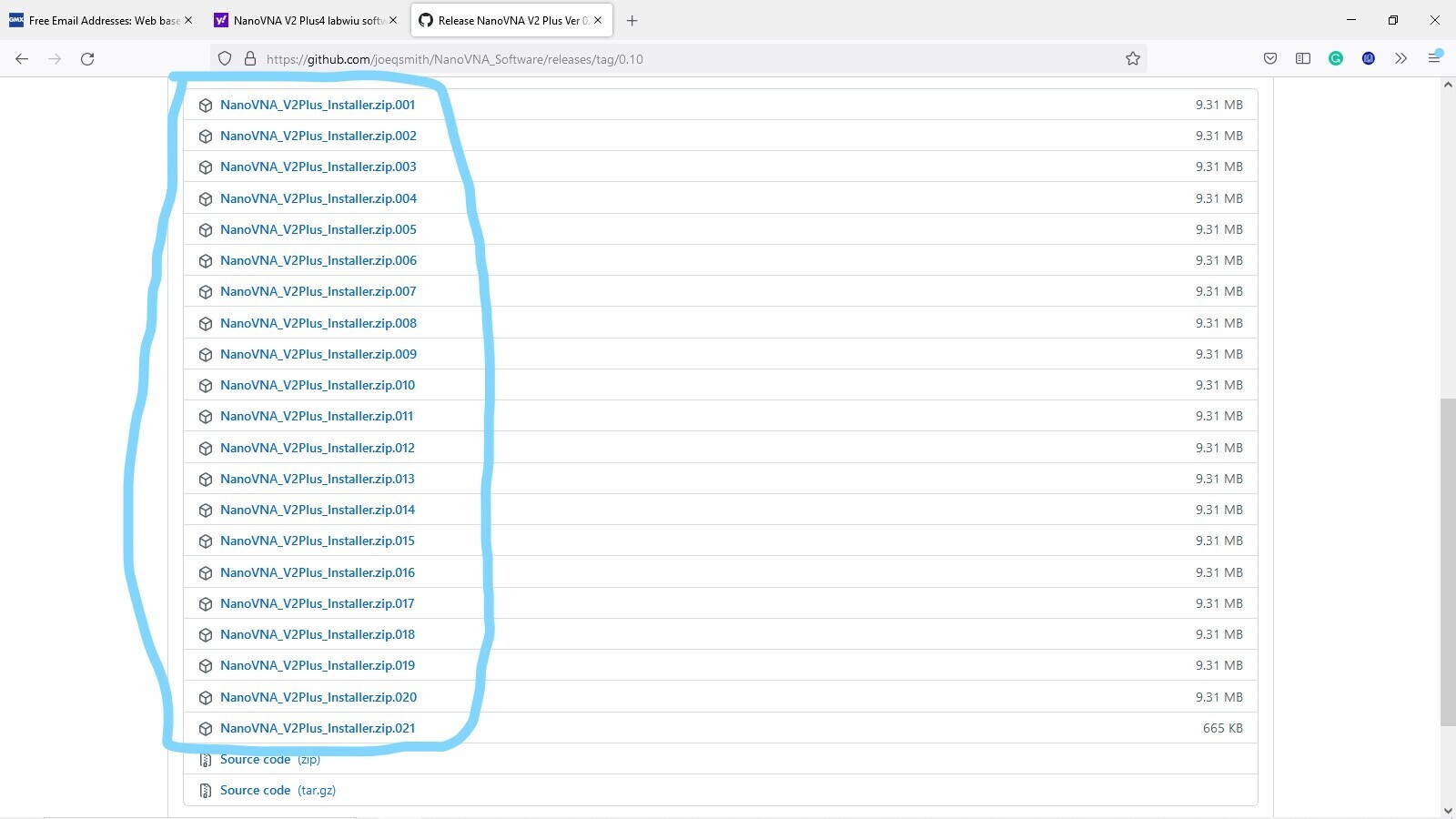The image size is (1456, 819).
Task: Click the 9.31 MB size for zip.001
Action: pyautogui.click(x=1218, y=105)
